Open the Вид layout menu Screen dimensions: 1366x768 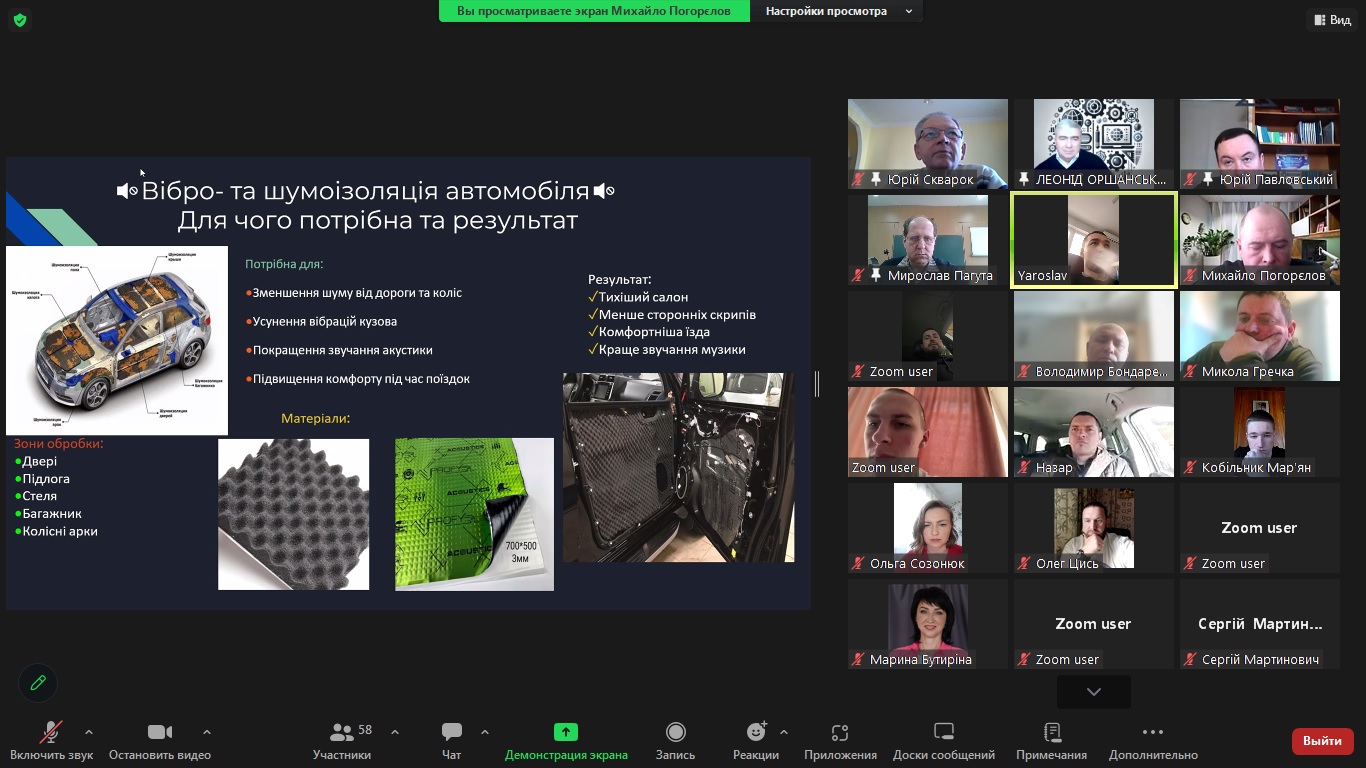(x=1331, y=20)
